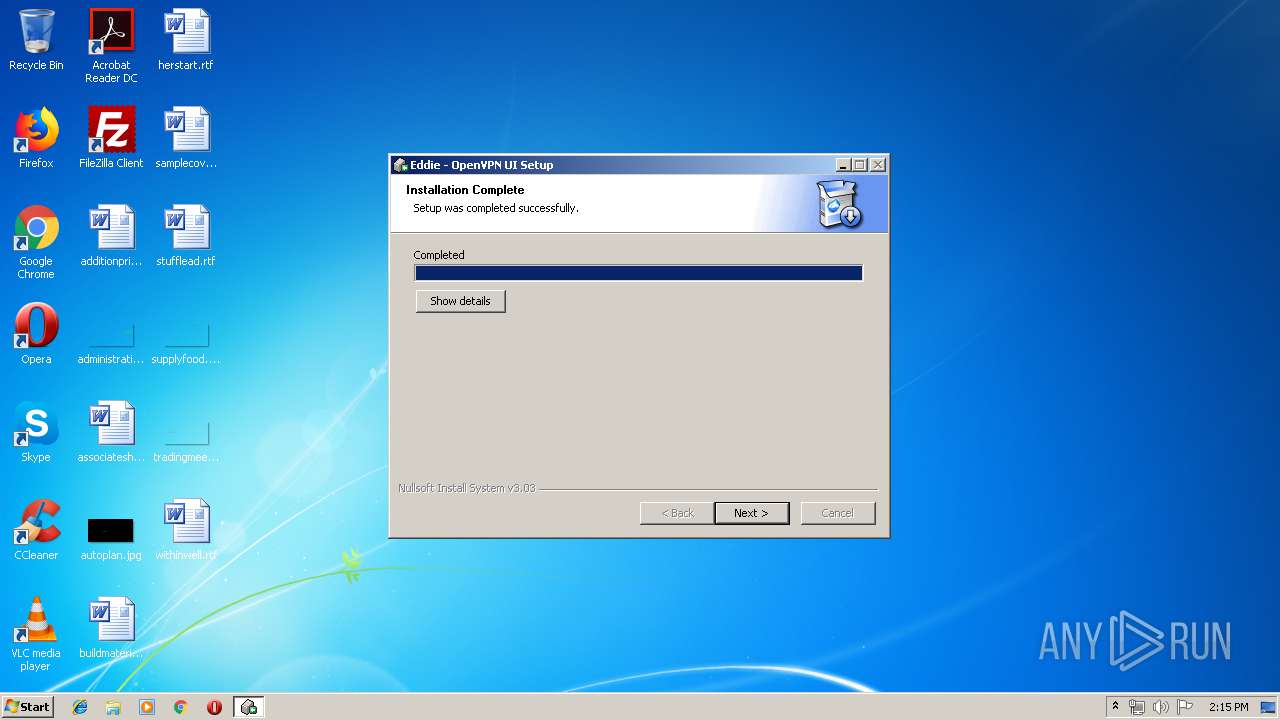Open Windows Explorer from taskbar
Viewport: 1280px width, 720px height.
113,707
